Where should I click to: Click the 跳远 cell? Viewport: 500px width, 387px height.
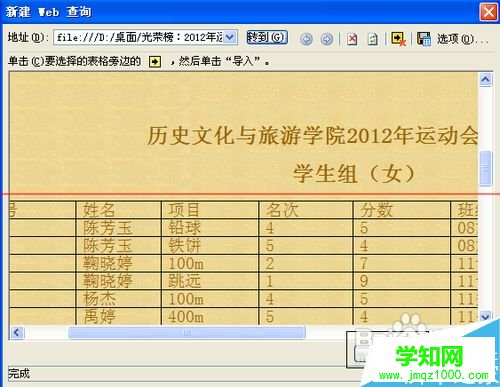[210, 281]
